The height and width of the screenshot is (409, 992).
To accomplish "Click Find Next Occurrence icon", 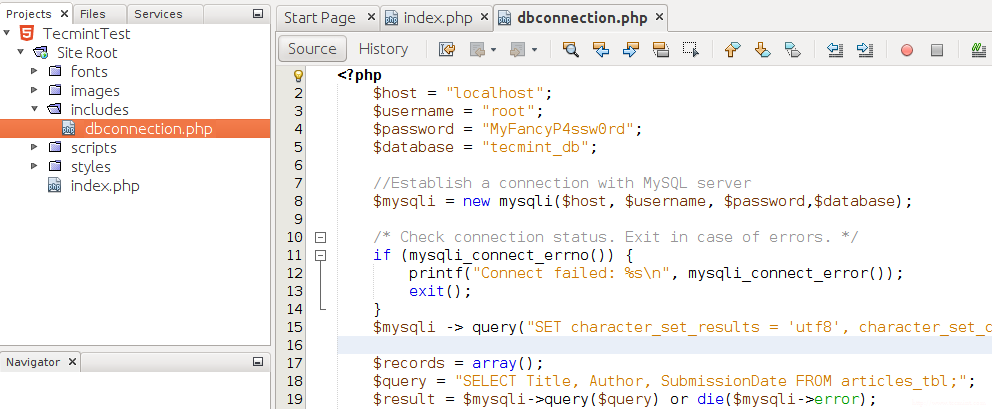I will click(630, 49).
